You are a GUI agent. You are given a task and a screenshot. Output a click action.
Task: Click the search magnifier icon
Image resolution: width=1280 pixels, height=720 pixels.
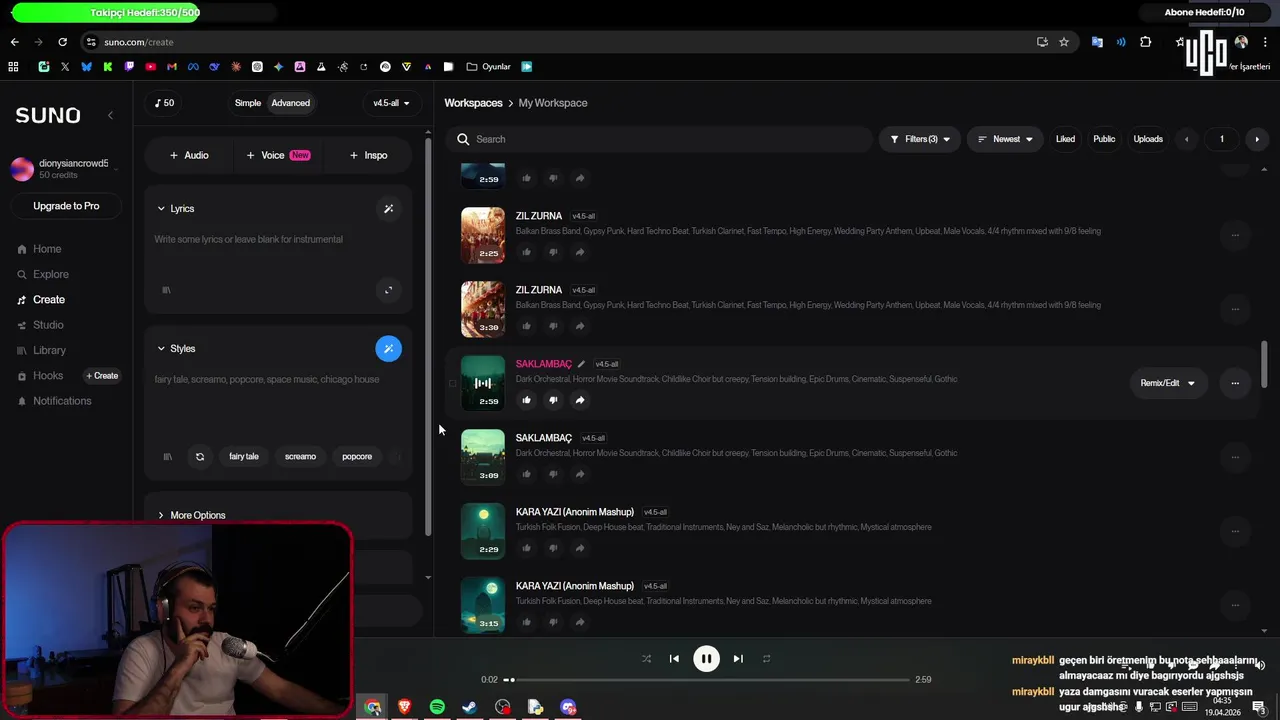pyautogui.click(x=463, y=139)
